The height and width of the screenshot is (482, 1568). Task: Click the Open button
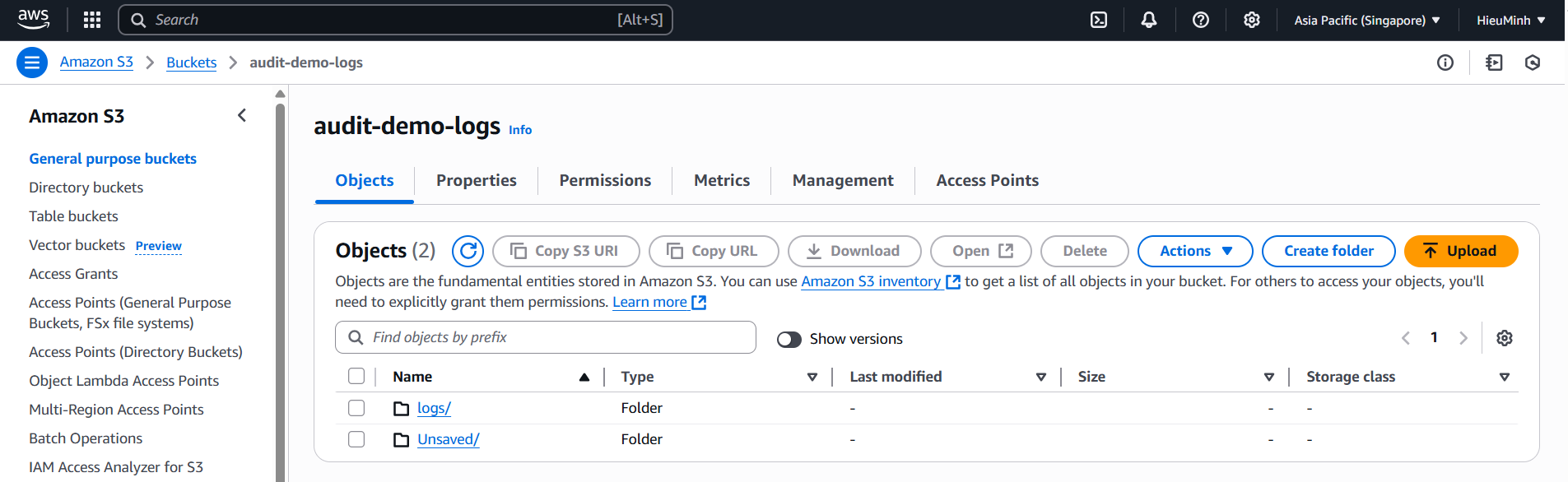pos(981,251)
